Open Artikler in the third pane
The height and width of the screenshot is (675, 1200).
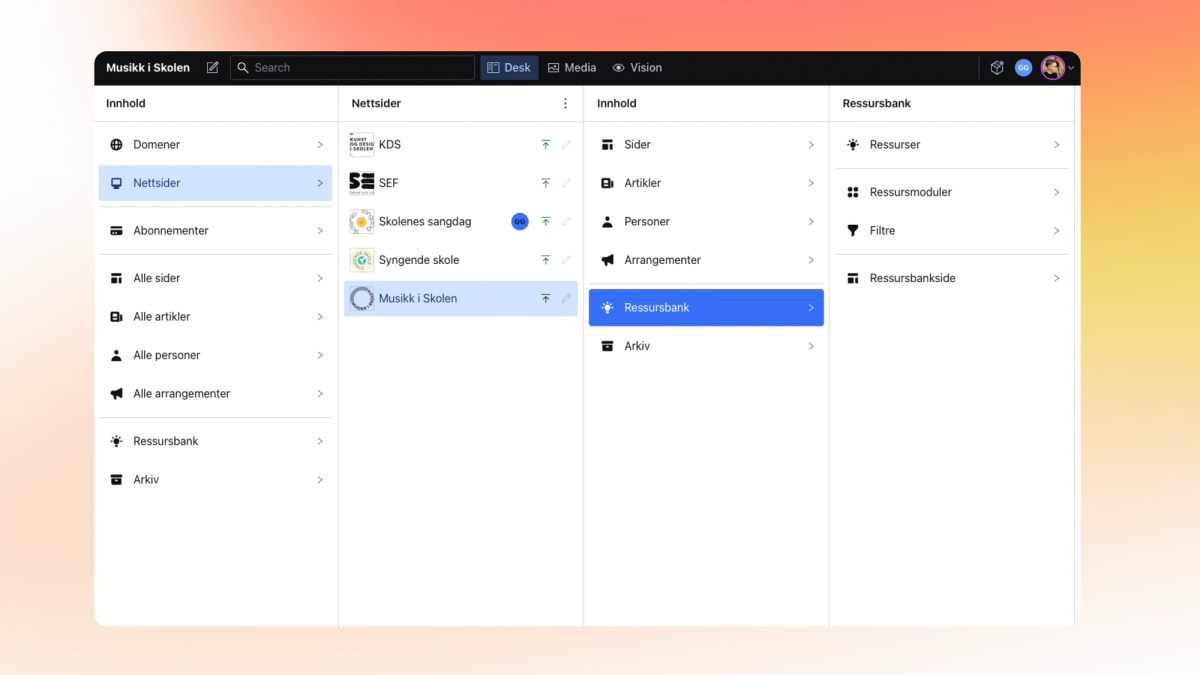(x=706, y=183)
